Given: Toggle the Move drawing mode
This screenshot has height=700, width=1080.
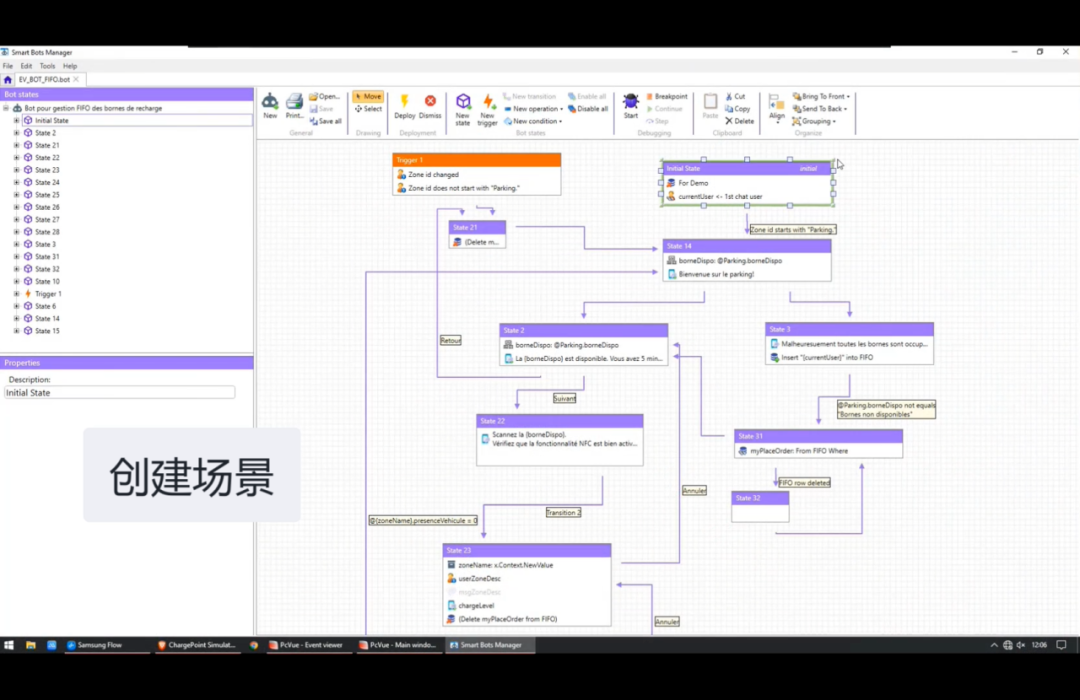Looking at the screenshot, I should point(368,96).
